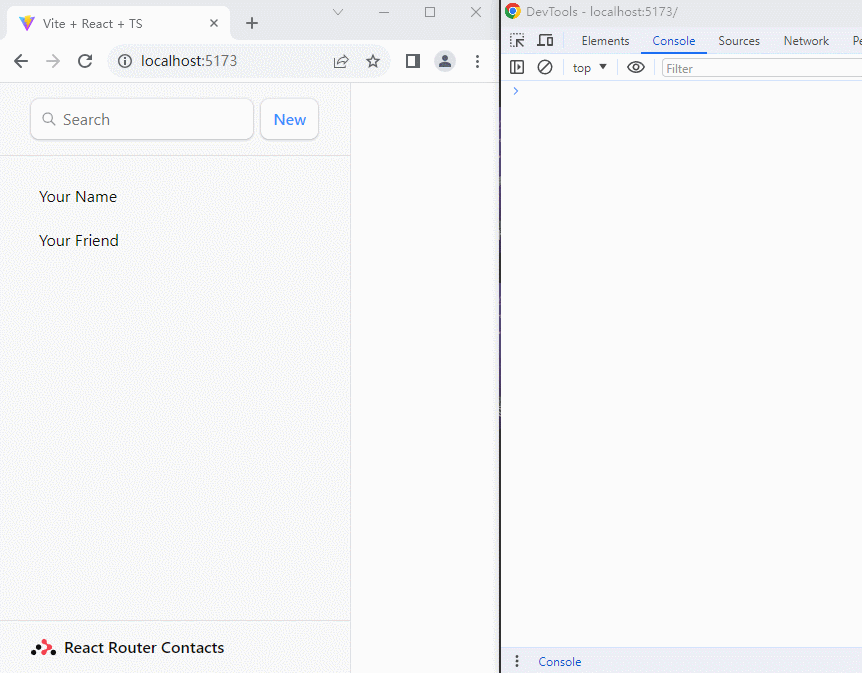Open the 'top' JavaScript context dropdown

click(x=590, y=68)
